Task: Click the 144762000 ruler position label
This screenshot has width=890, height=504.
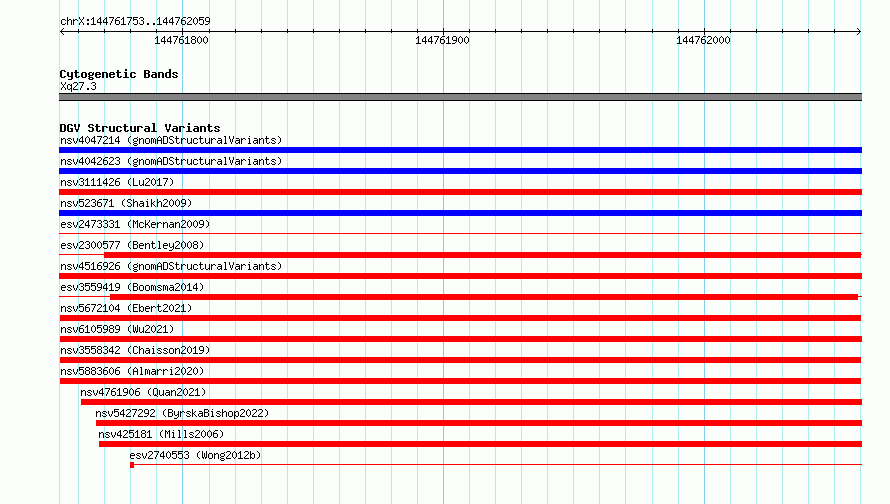Action: click(703, 40)
